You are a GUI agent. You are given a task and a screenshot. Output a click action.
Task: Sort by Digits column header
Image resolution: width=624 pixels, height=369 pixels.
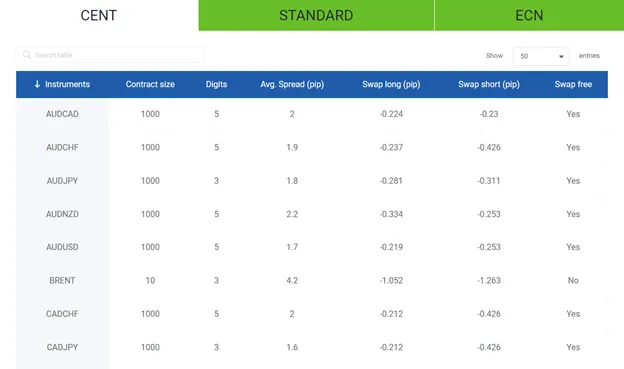216,84
